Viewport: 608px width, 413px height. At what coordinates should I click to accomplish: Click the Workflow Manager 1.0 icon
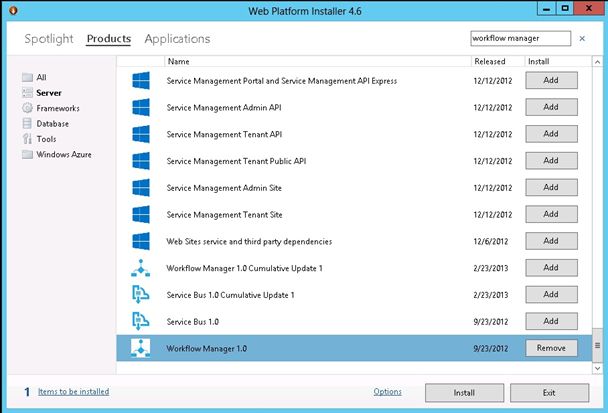pyautogui.click(x=141, y=348)
